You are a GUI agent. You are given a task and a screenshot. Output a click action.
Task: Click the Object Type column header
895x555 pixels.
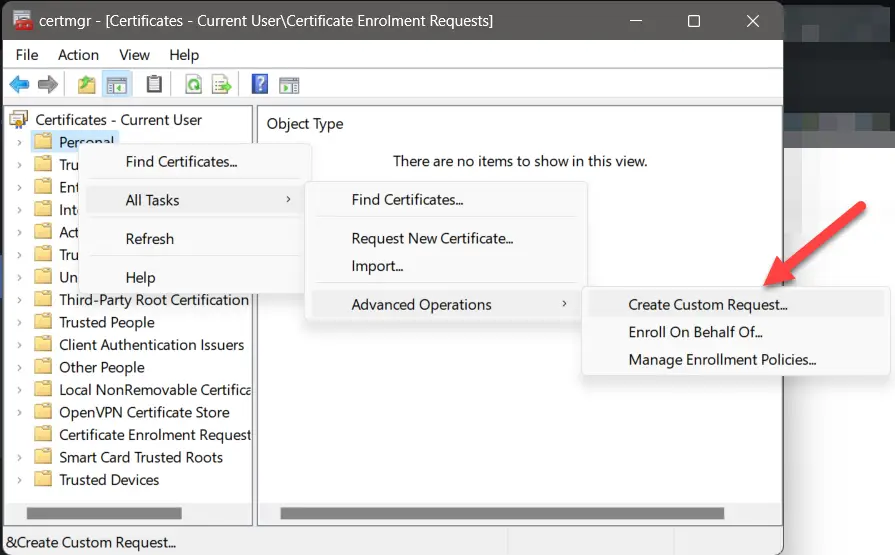[x=305, y=124]
